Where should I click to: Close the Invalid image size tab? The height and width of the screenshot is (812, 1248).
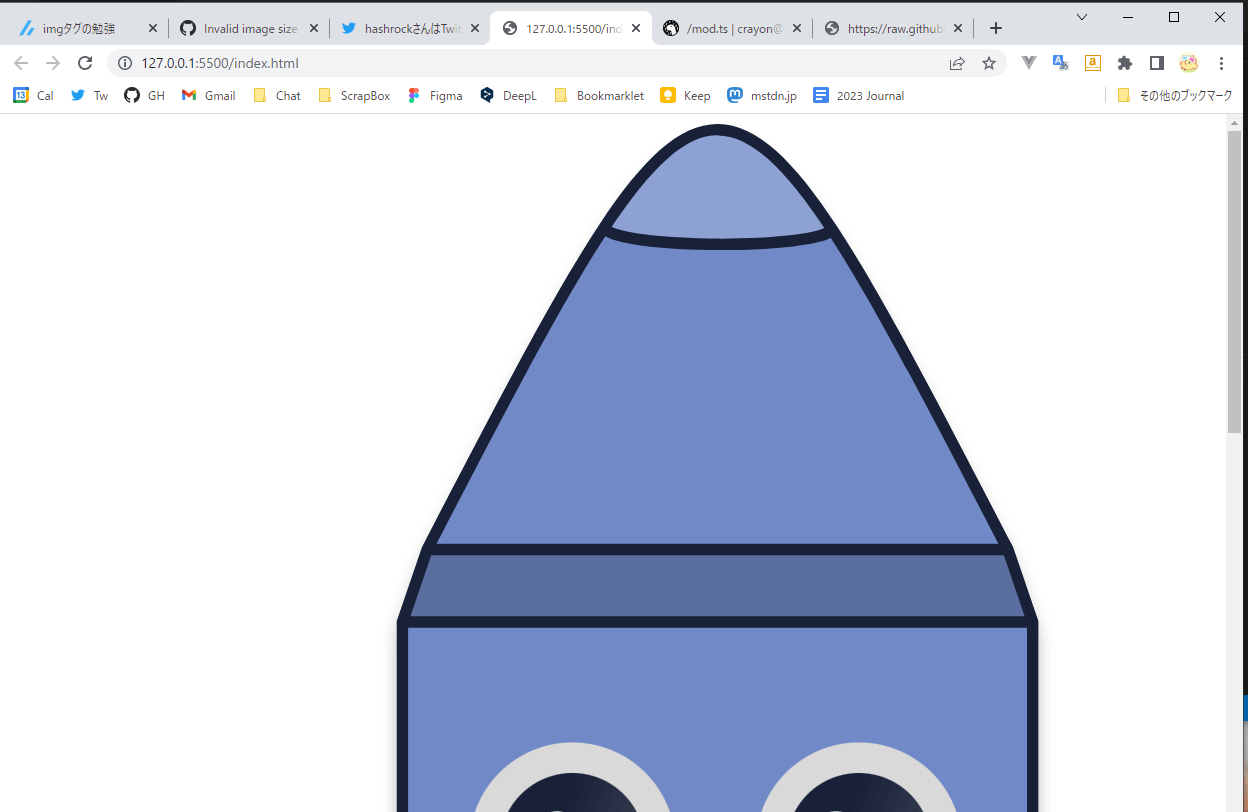pos(313,28)
